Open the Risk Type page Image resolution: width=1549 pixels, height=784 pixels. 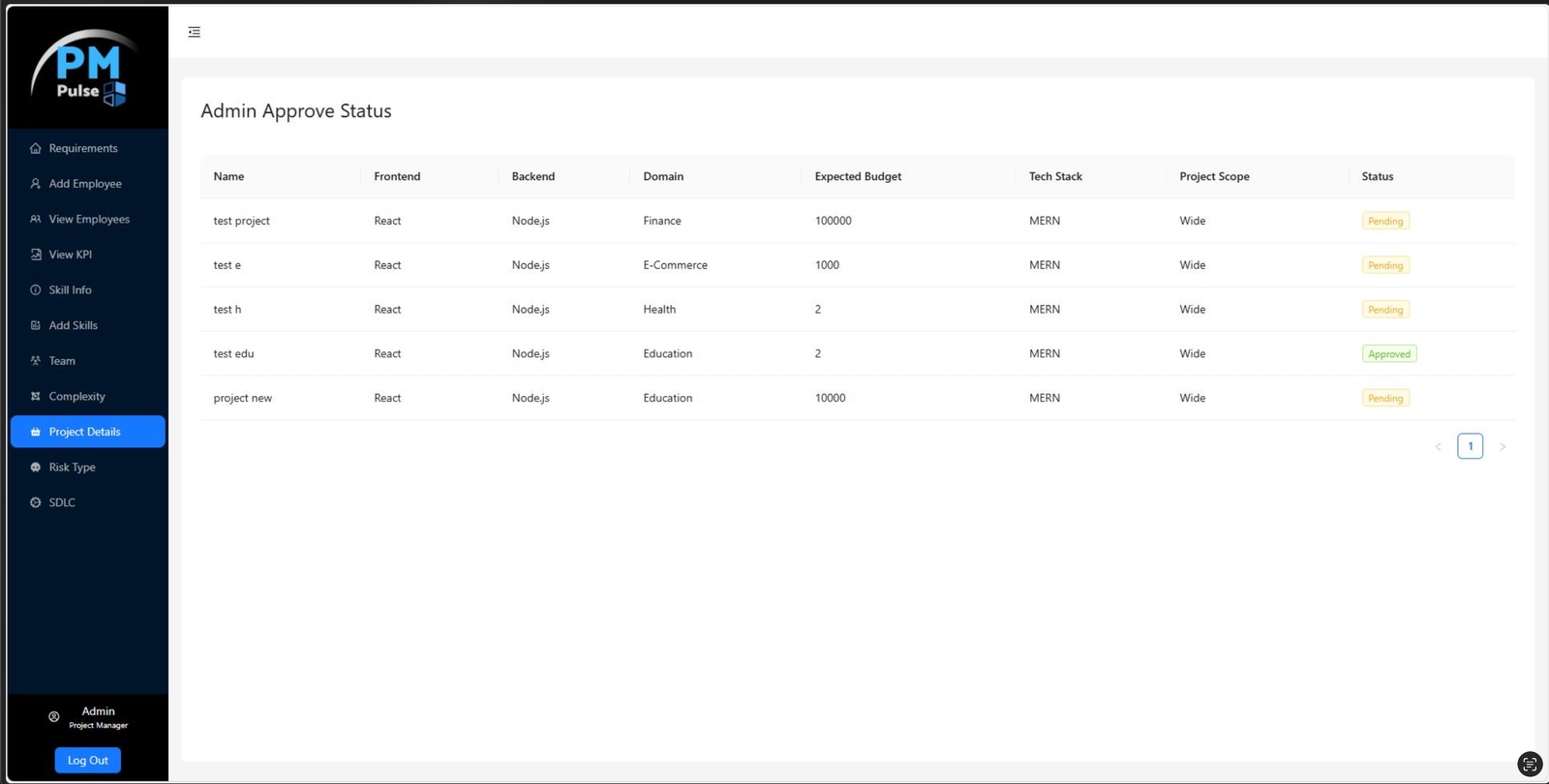[x=73, y=467]
